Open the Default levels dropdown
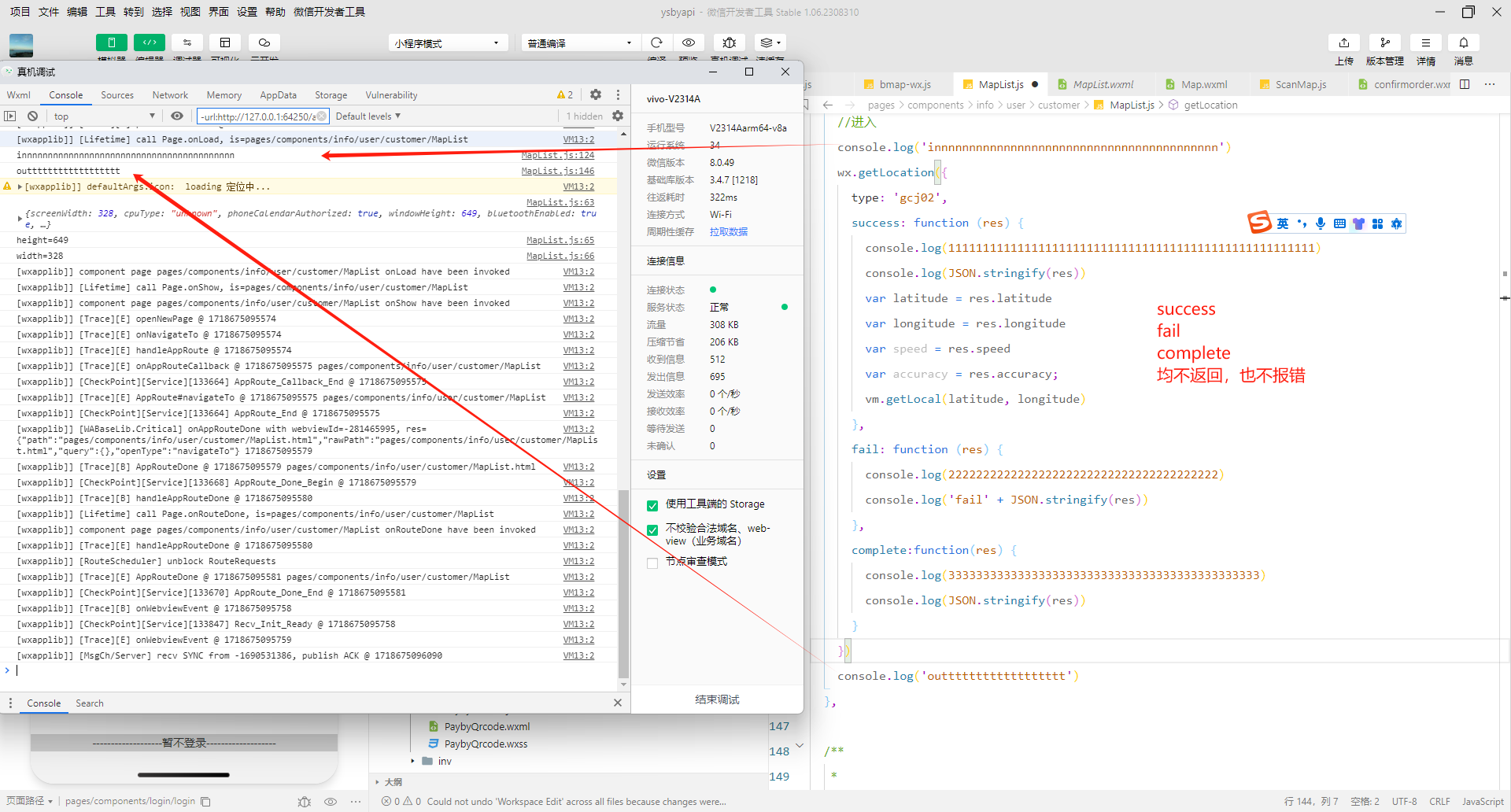Image resolution: width=1511 pixels, height=812 pixels. [368, 116]
